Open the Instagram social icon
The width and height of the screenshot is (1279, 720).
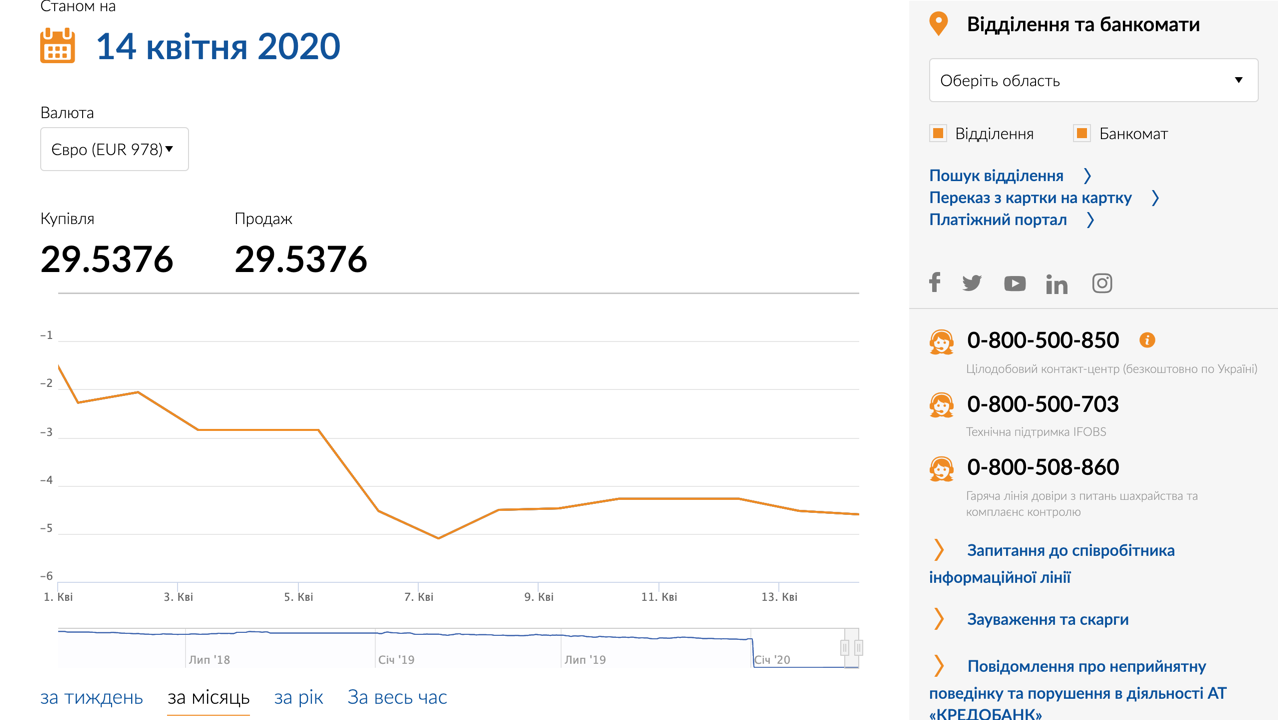[x=1101, y=283]
